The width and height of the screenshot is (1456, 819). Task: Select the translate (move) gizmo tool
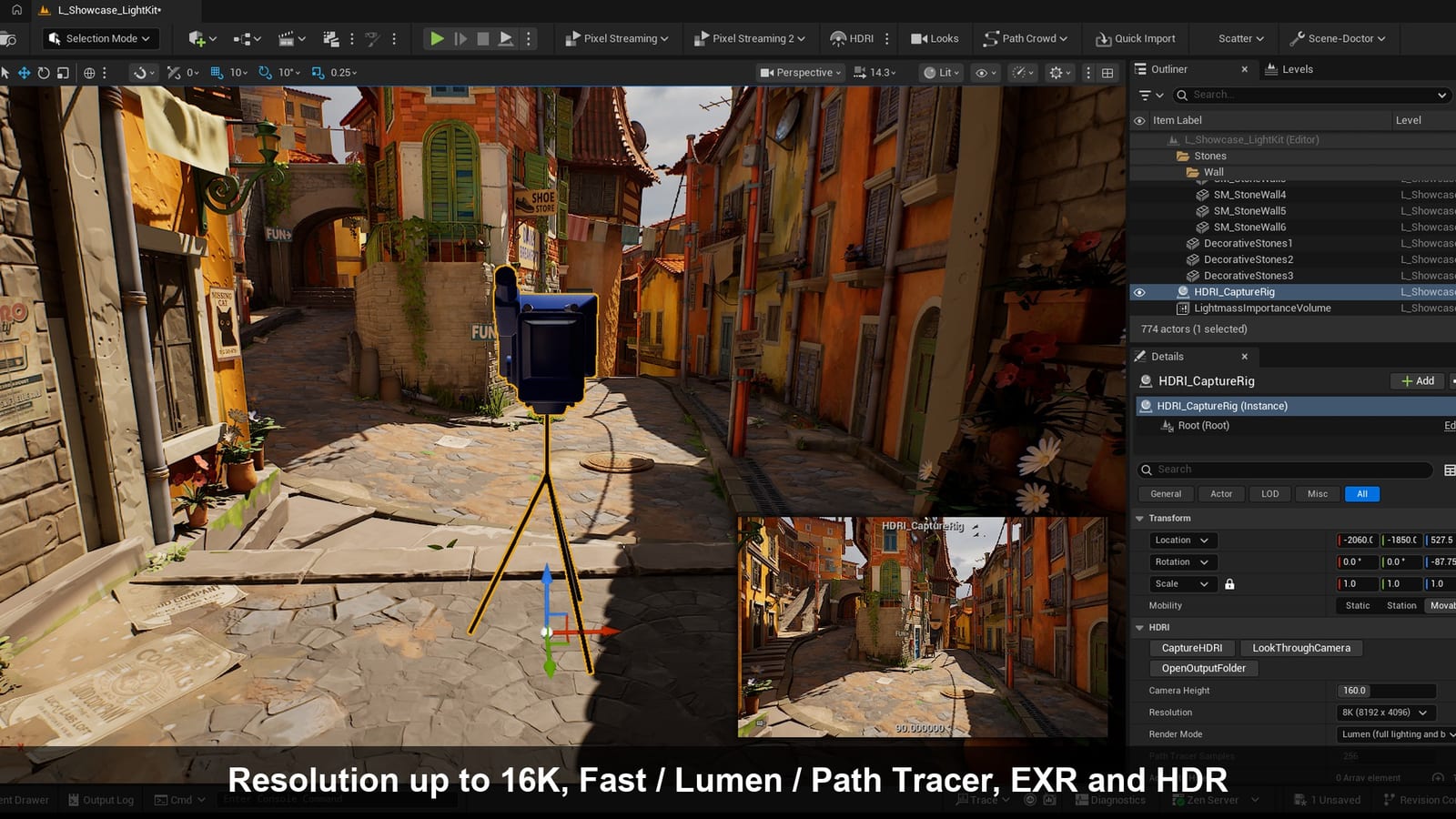25,73
